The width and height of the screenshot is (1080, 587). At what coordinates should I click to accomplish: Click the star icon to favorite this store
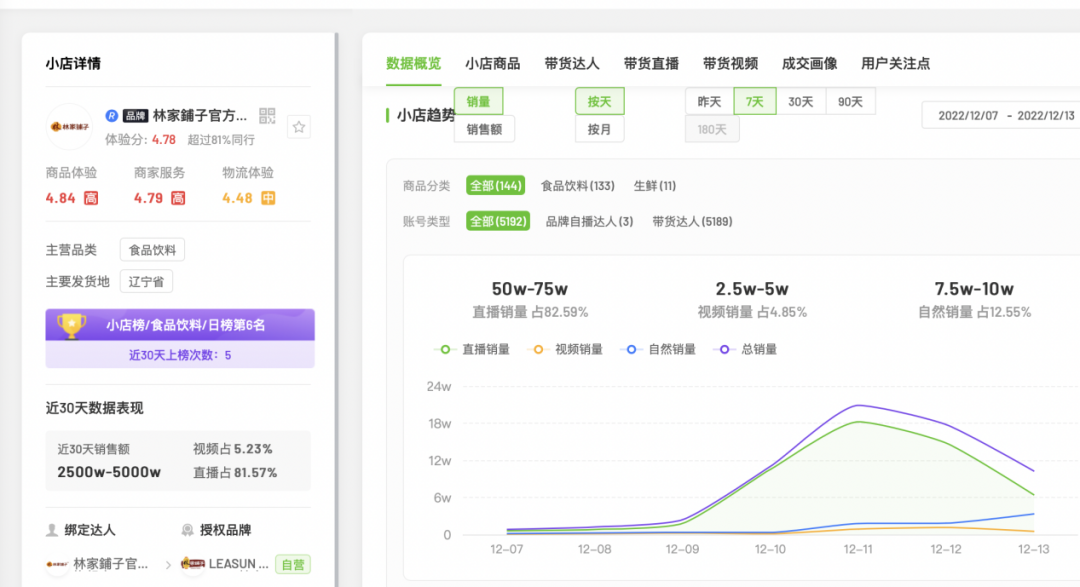[299, 126]
